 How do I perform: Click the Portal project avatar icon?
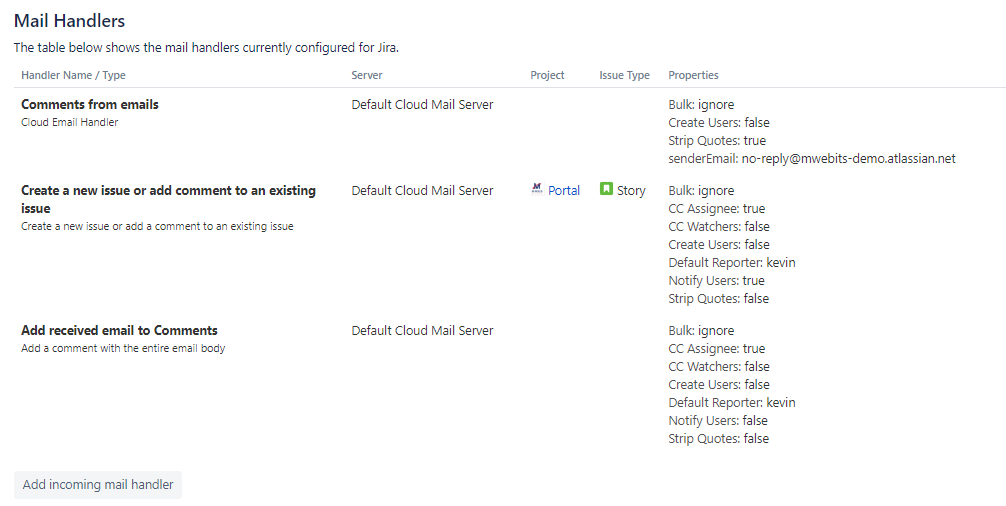(537, 189)
